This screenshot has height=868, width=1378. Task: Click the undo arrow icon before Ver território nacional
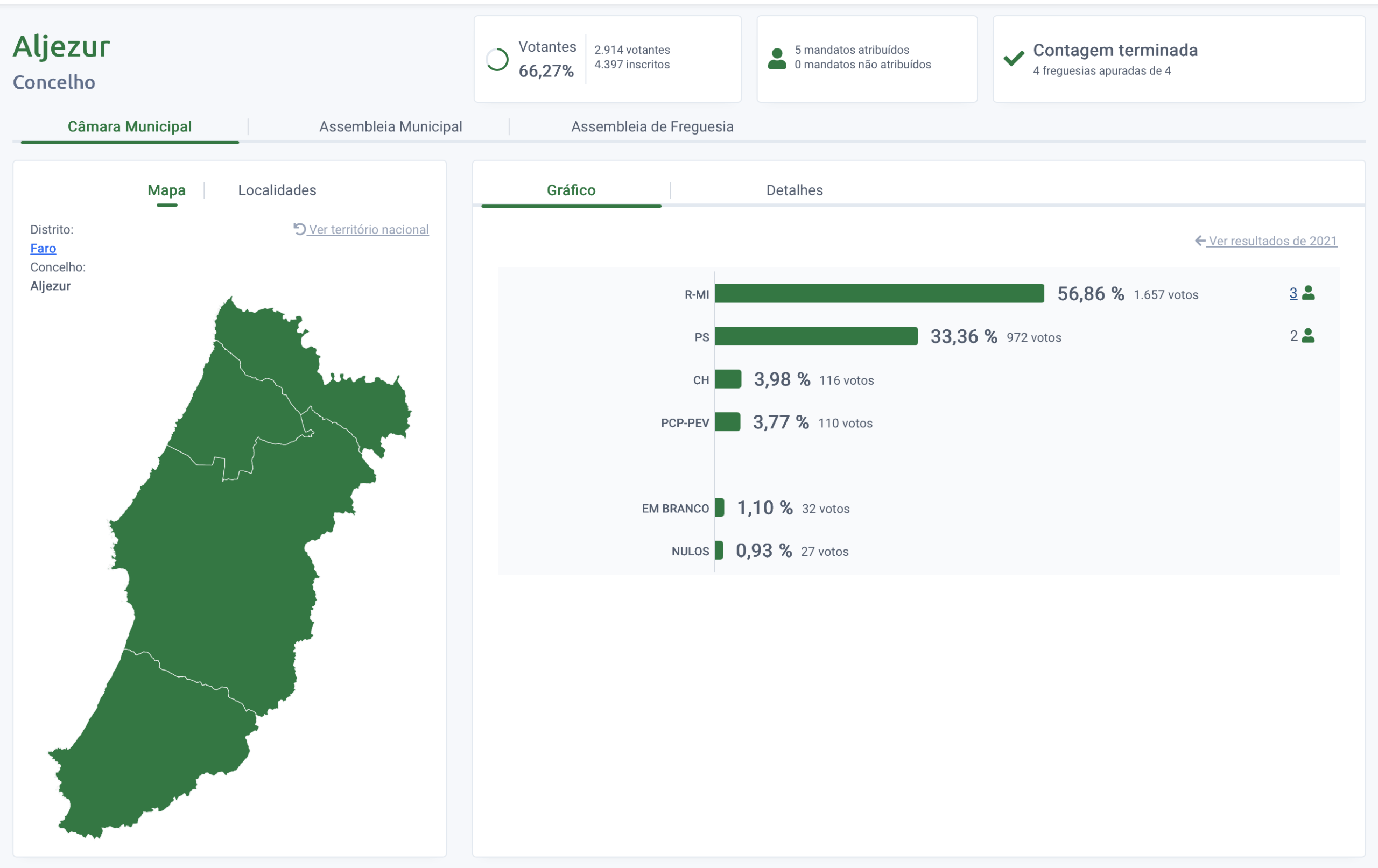tap(299, 229)
